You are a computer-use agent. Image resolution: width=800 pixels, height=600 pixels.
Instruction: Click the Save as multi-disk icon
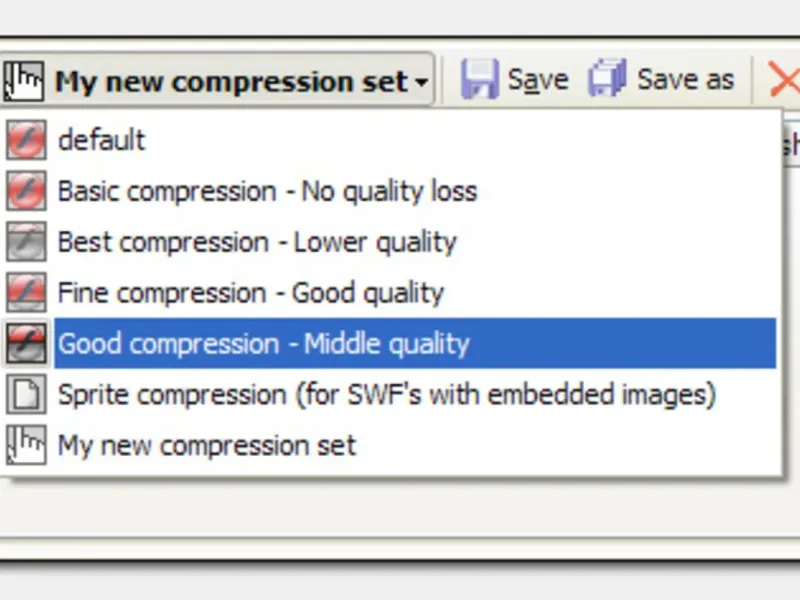(607, 80)
